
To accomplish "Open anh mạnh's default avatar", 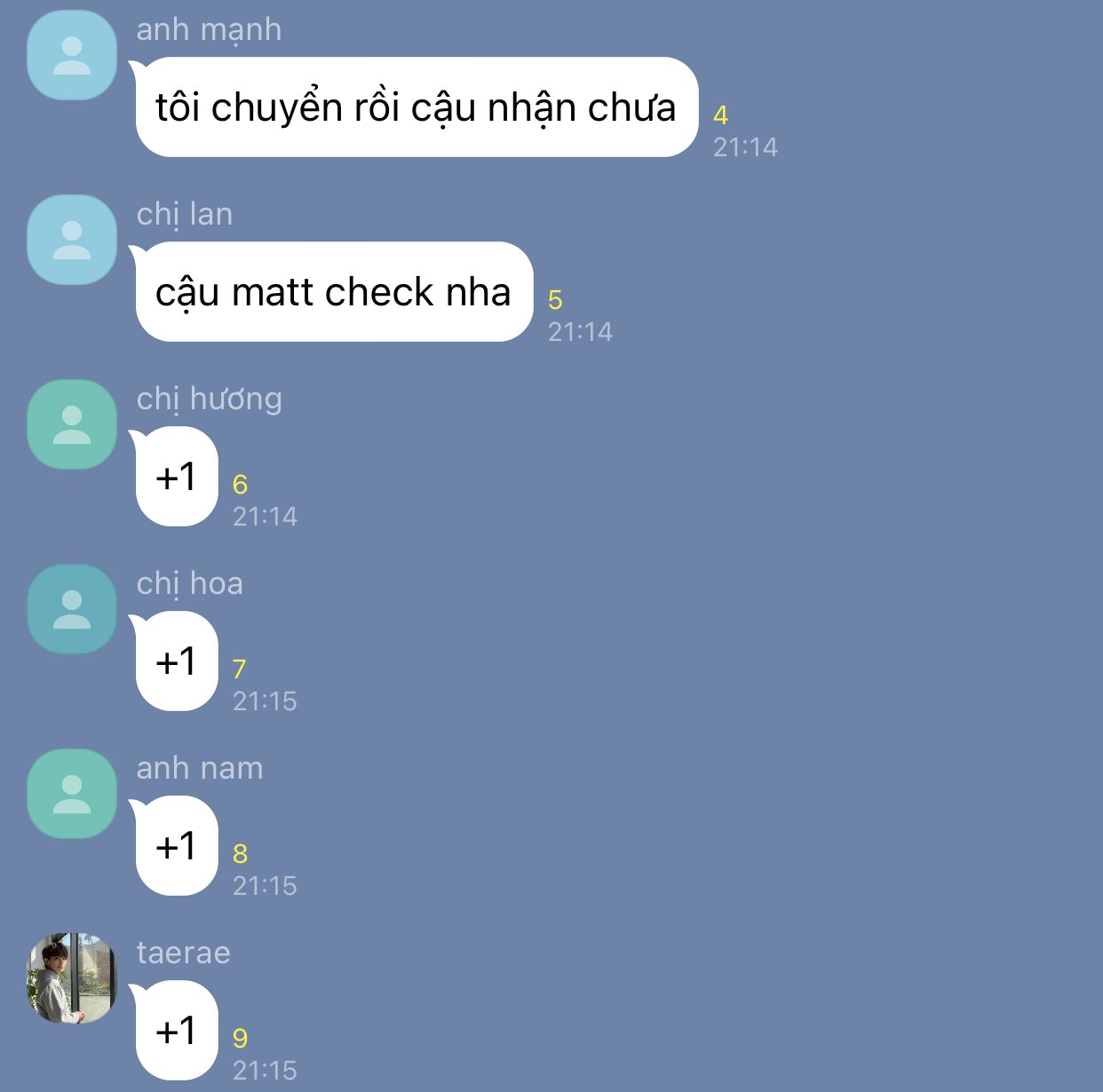I will pyautogui.click(x=72, y=55).
